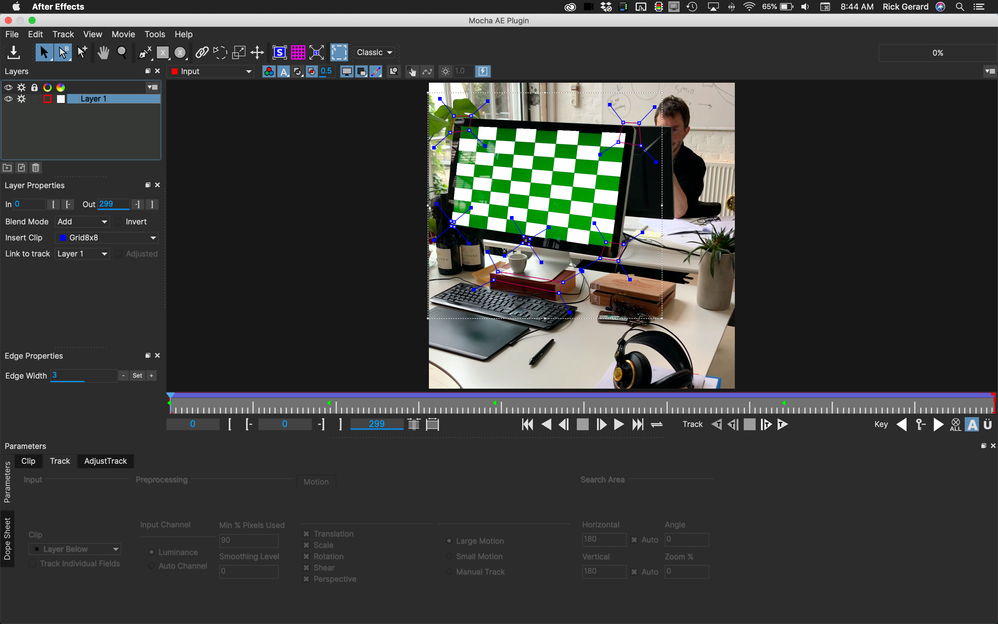Image resolution: width=998 pixels, height=624 pixels.
Task: Select the Rotate tool
Action: 220,52
